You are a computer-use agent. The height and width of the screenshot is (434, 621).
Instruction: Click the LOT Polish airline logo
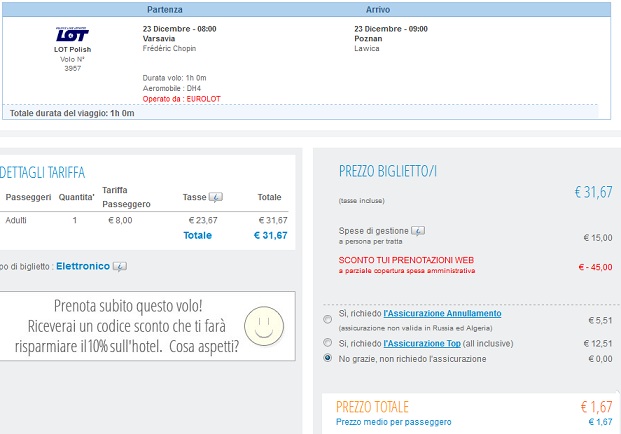pyautogui.click(x=72, y=34)
